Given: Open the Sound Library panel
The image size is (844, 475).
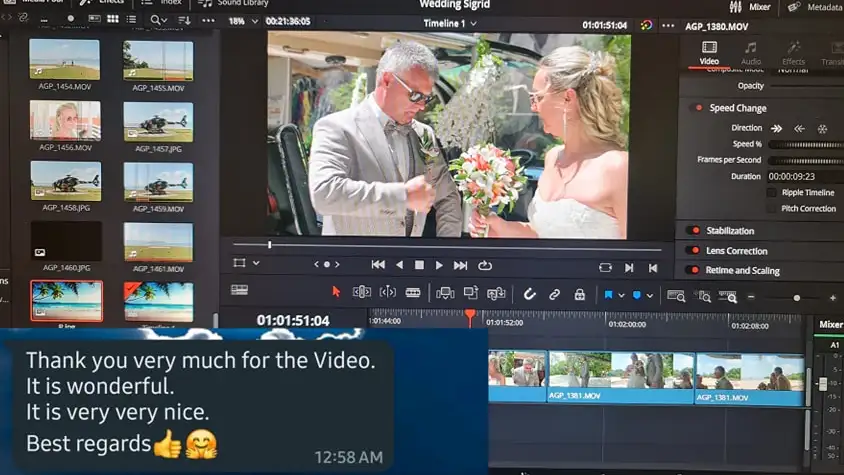Looking at the screenshot, I should [x=234, y=3].
